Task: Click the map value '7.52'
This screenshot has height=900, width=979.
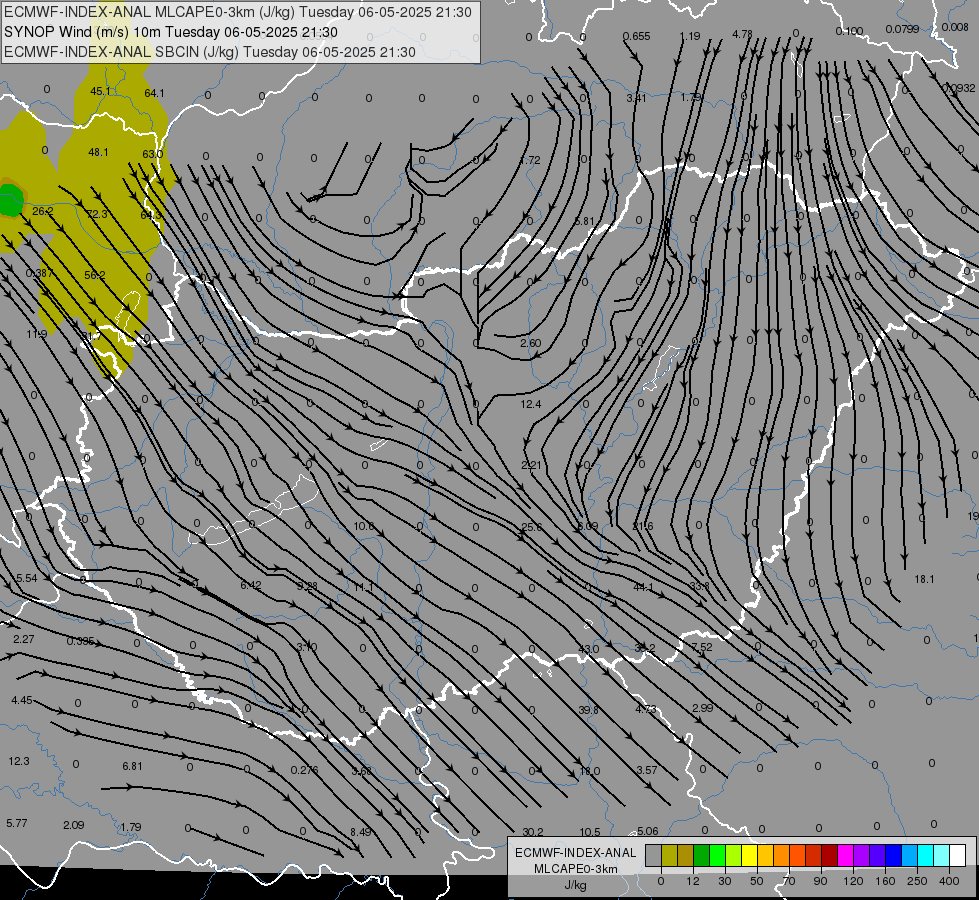Action: (702, 647)
